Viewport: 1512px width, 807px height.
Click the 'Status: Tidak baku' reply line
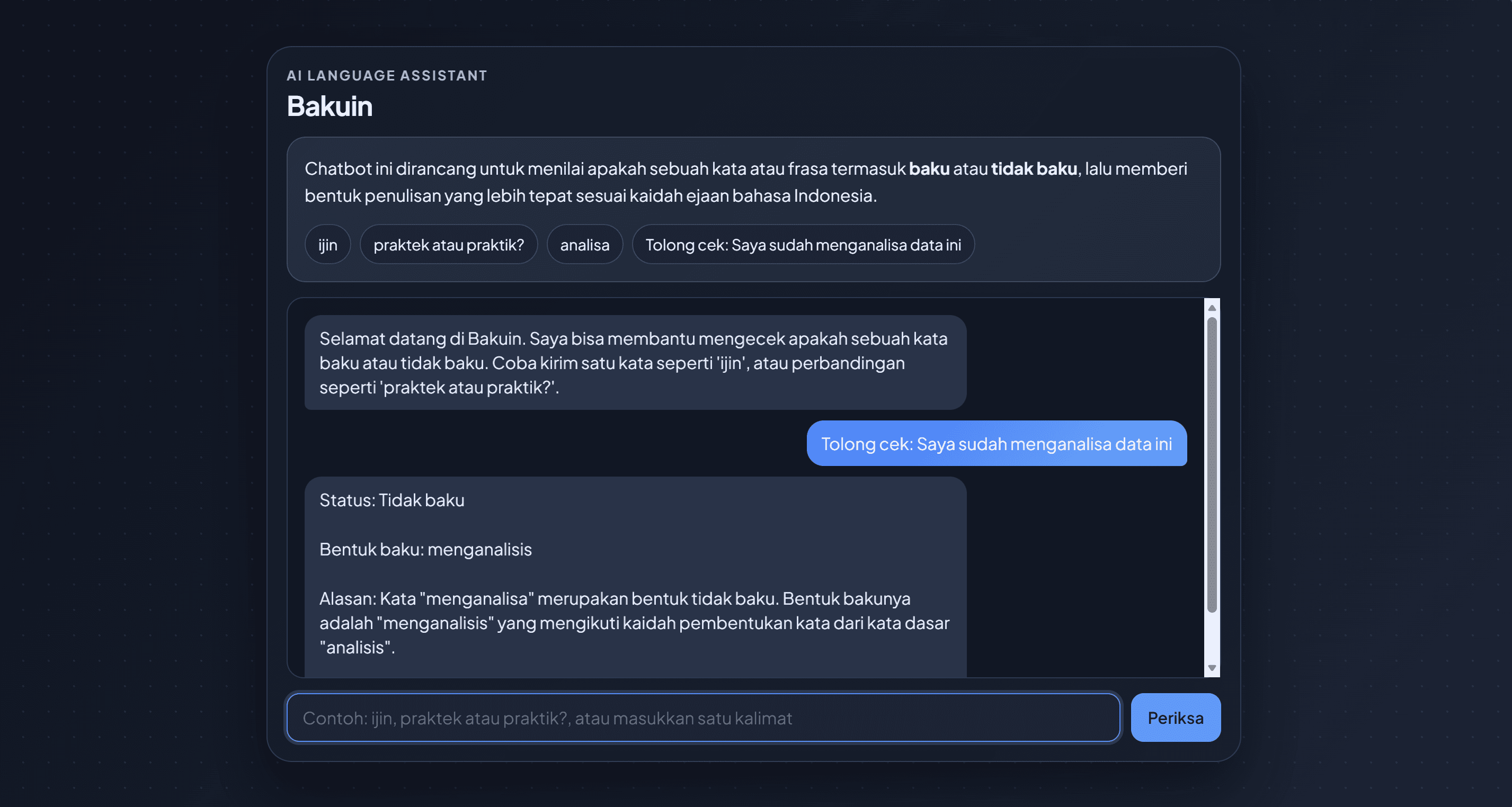click(x=392, y=500)
